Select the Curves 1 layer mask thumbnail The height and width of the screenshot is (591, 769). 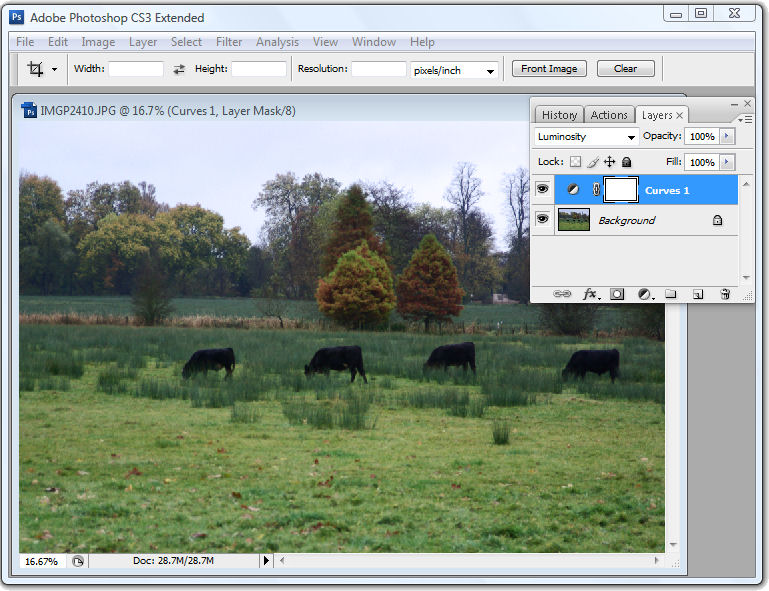pyautogui.click(x=620, y=190)
